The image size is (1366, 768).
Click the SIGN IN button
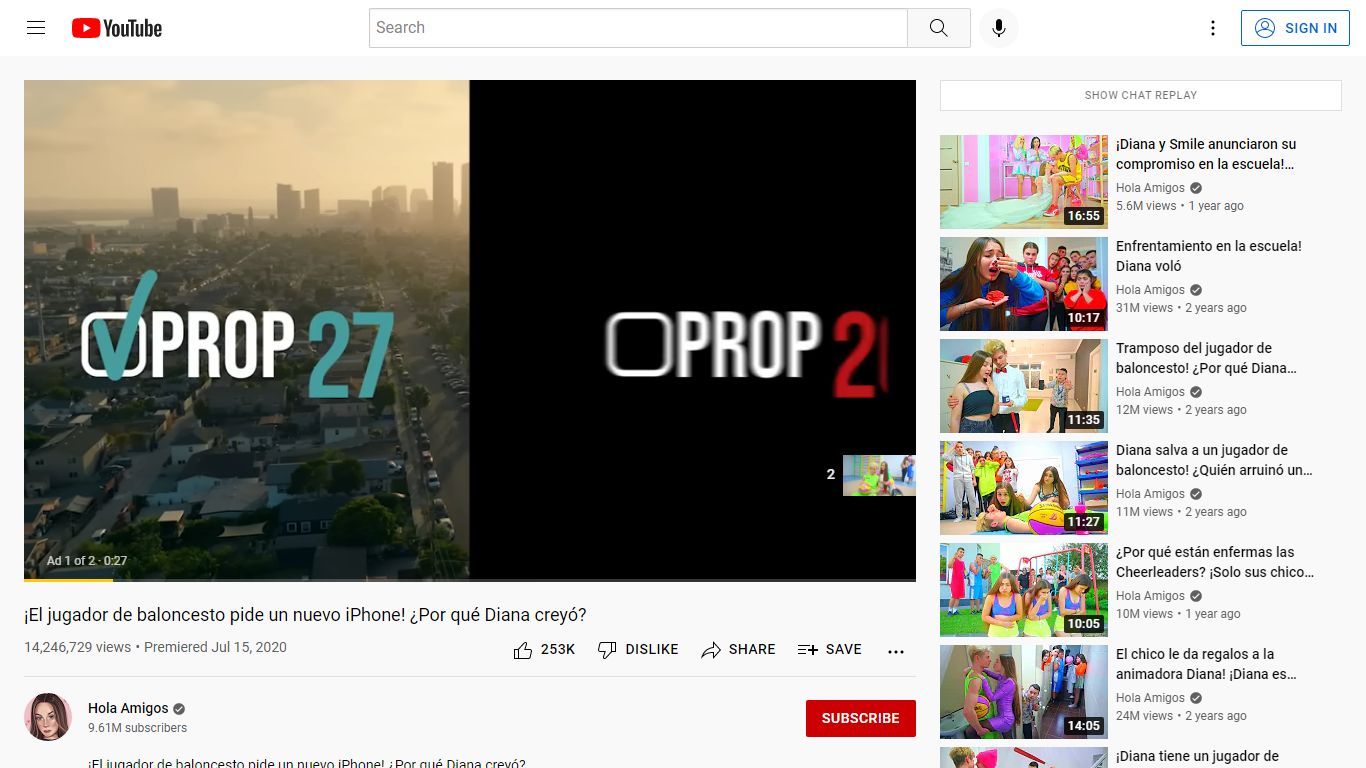point(1295,28)
